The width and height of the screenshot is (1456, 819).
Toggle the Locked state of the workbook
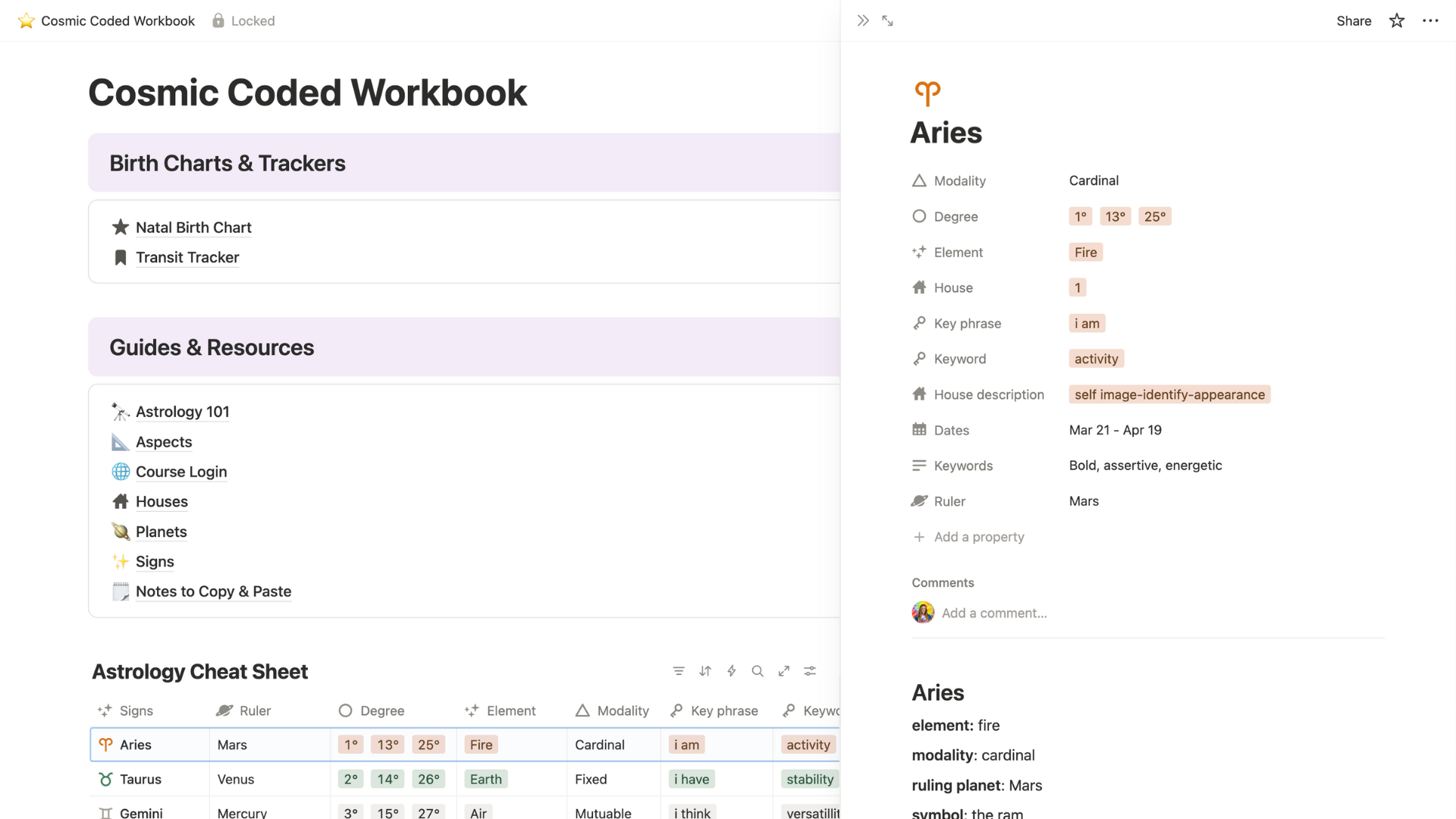[243, 20]
